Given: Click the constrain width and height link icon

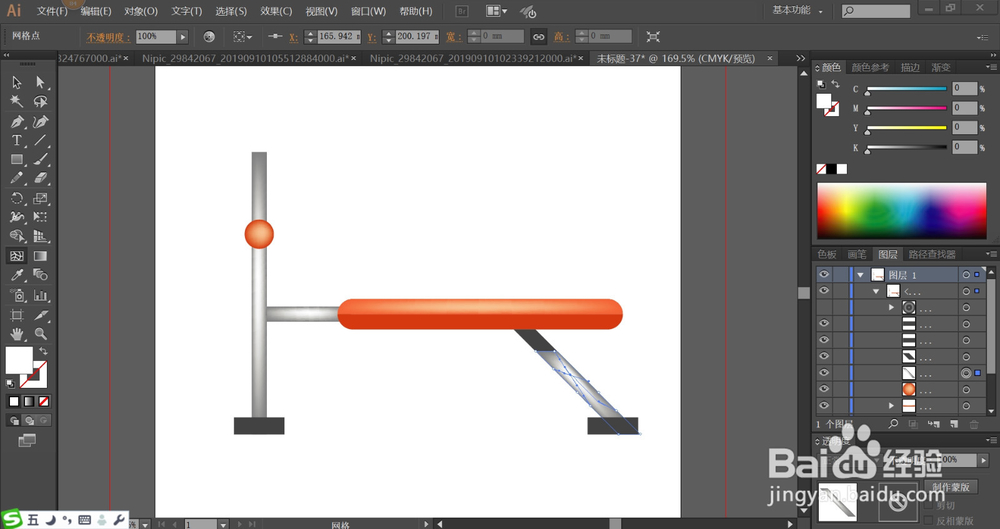Looking at the screenshot, I should [539, 37].
